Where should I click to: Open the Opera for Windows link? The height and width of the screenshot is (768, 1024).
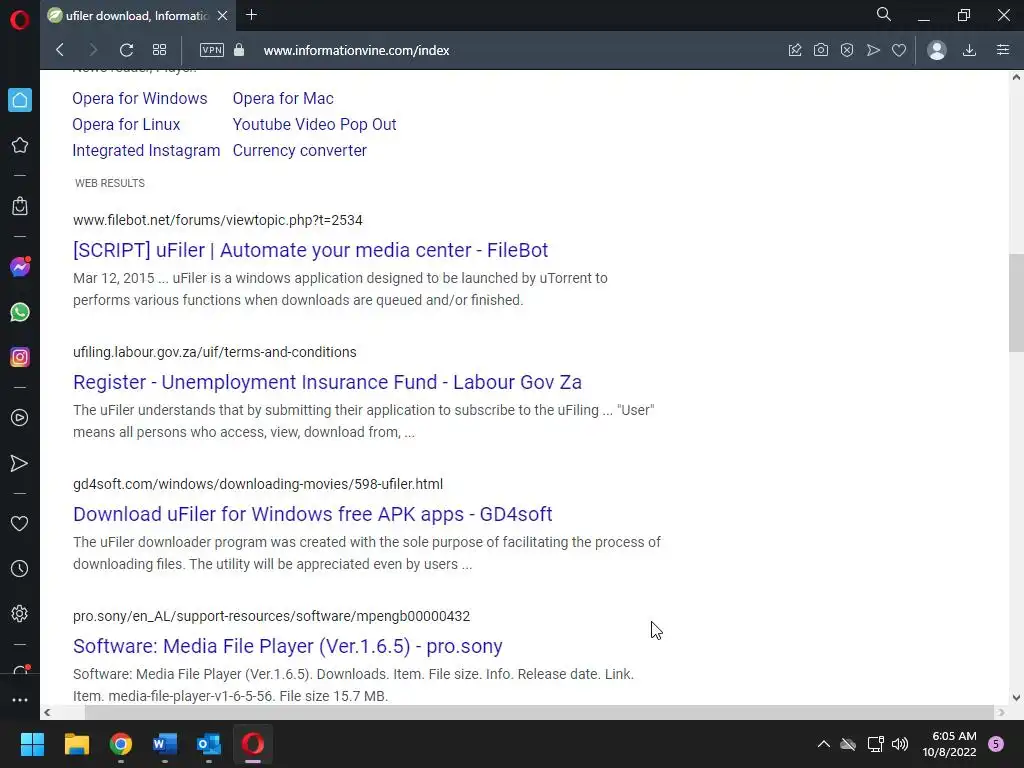[140, 99]
